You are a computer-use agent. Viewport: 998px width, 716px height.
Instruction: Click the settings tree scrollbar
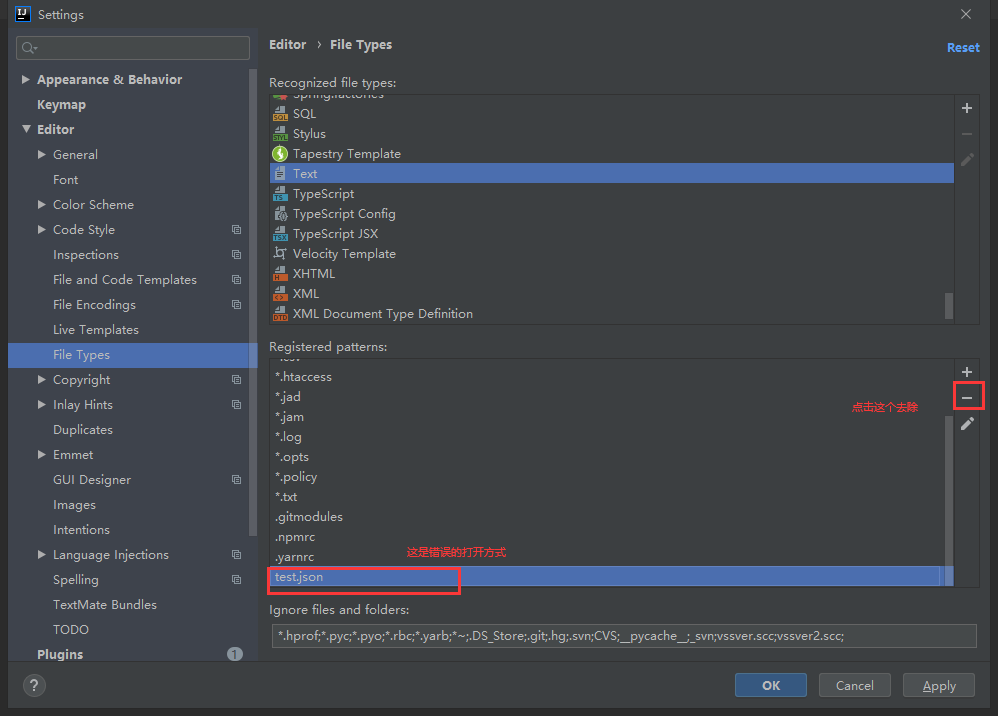(x=253, y=302)
